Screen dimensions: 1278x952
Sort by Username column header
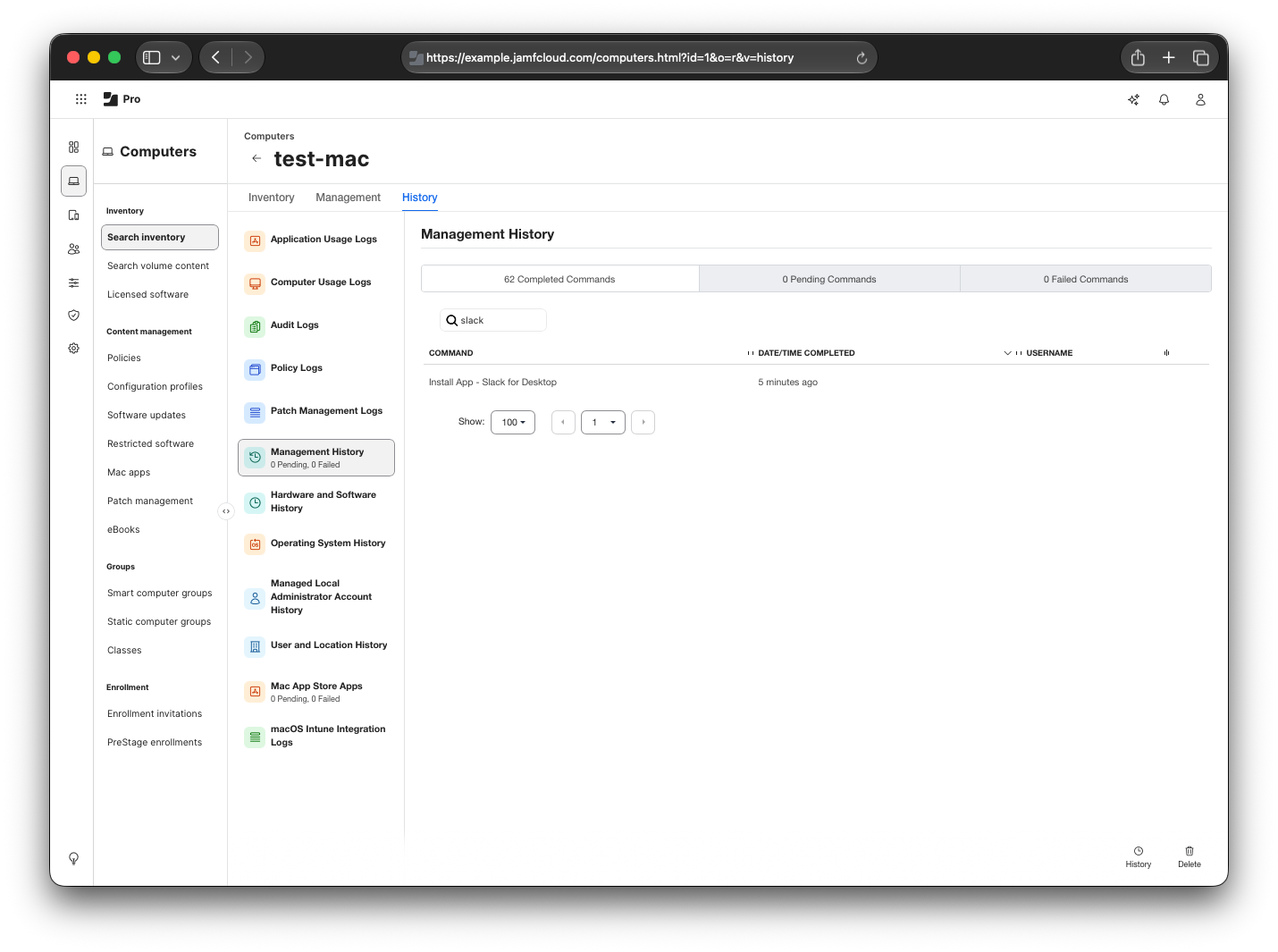click(1049, 353)
